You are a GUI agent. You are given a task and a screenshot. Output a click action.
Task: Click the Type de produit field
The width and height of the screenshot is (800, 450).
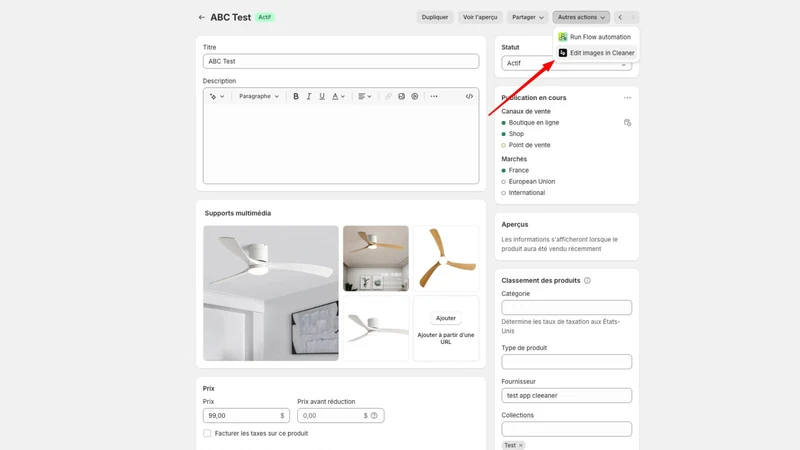point(566,362)
